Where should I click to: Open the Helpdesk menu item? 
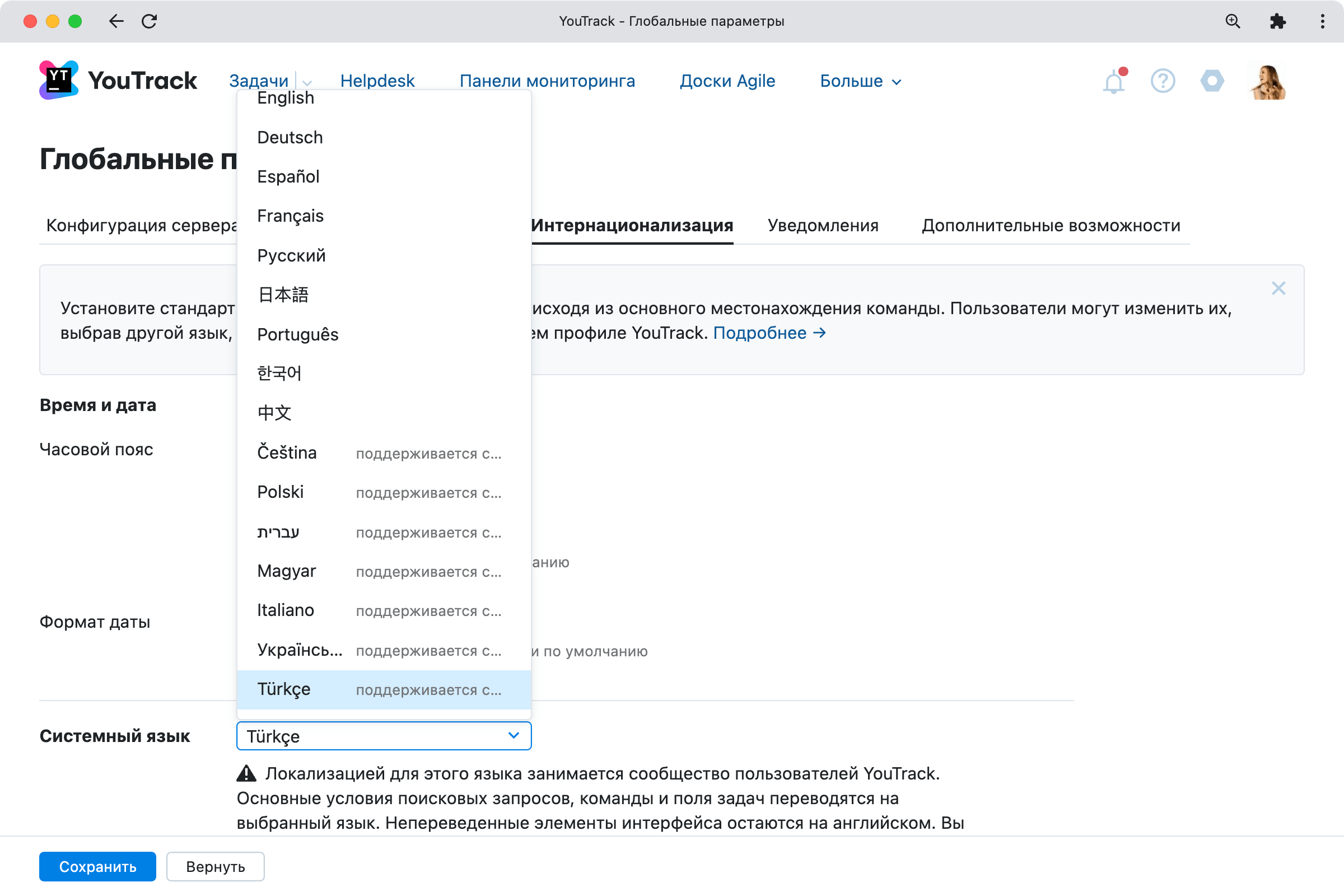(x=377, y=81)
